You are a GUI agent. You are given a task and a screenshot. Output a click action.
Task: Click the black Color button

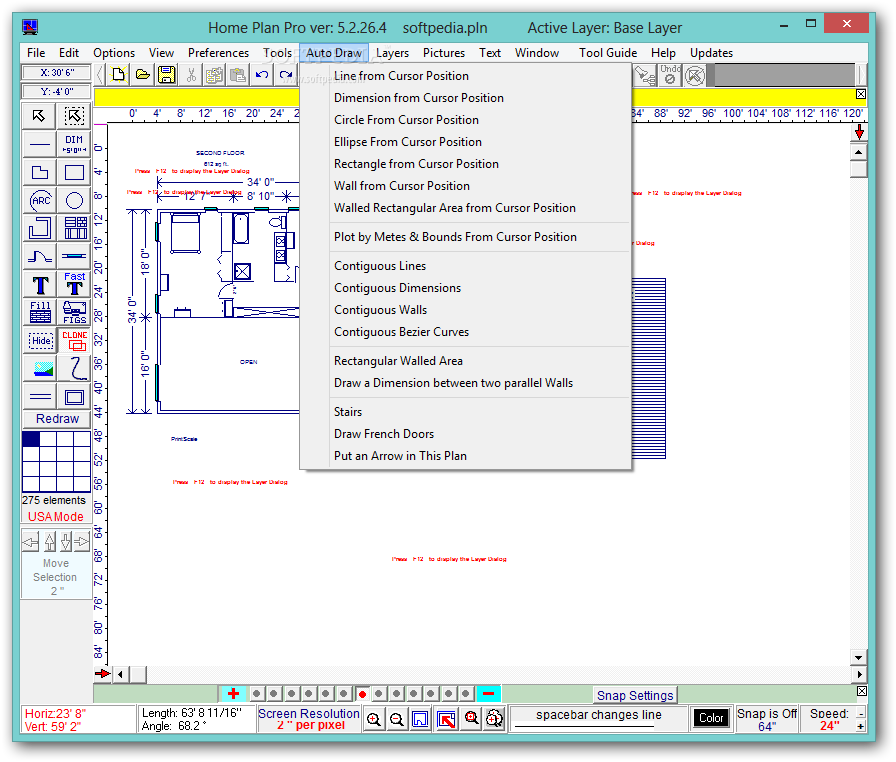tap(711, 718)
